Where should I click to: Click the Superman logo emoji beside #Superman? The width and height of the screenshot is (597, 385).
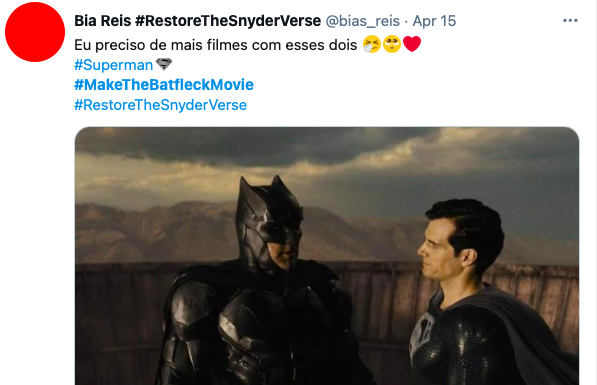point(164,64)
